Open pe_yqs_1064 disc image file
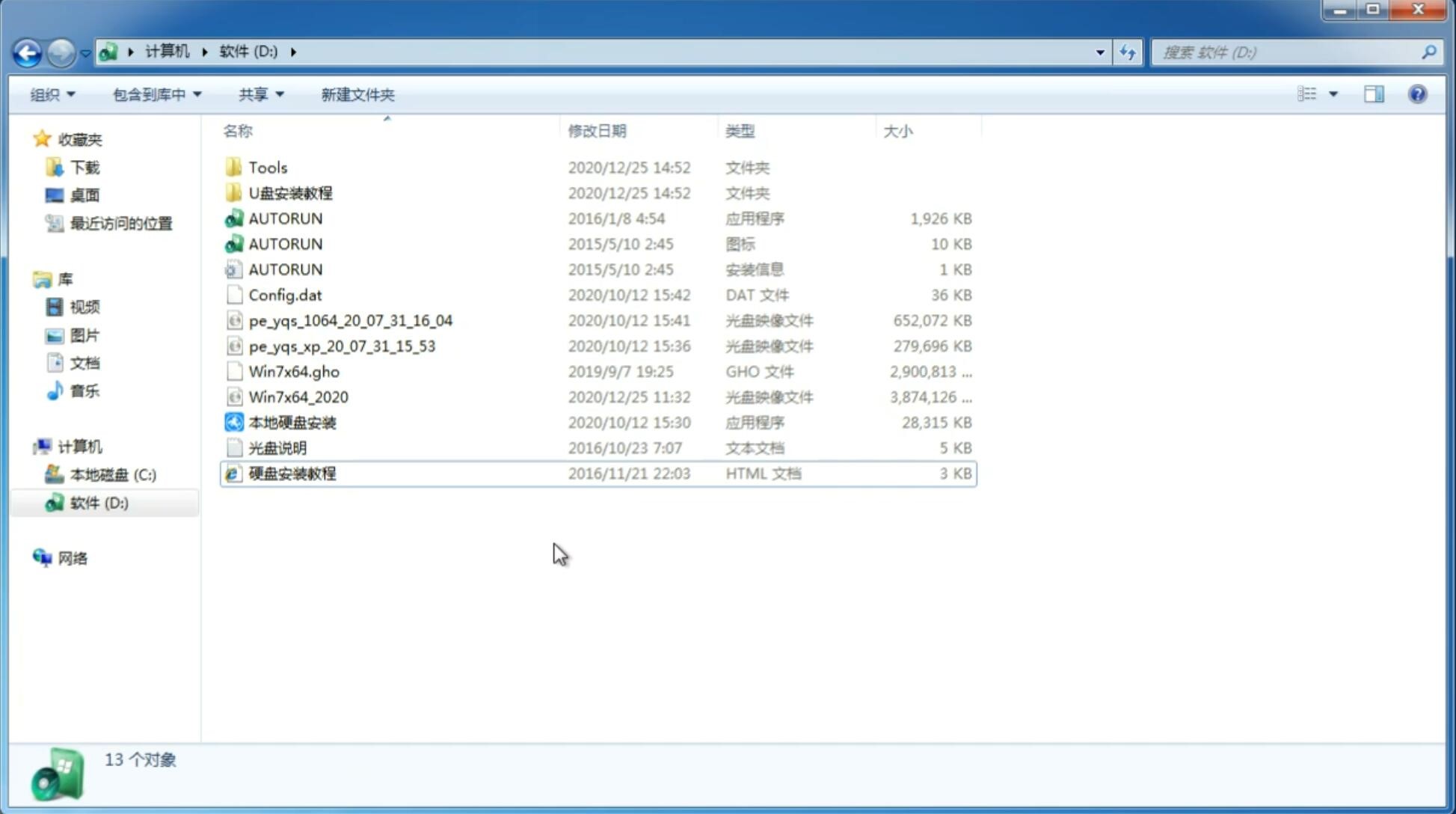Image resolution: width=1456 pixels, height=814 pixels. [350, 320]
